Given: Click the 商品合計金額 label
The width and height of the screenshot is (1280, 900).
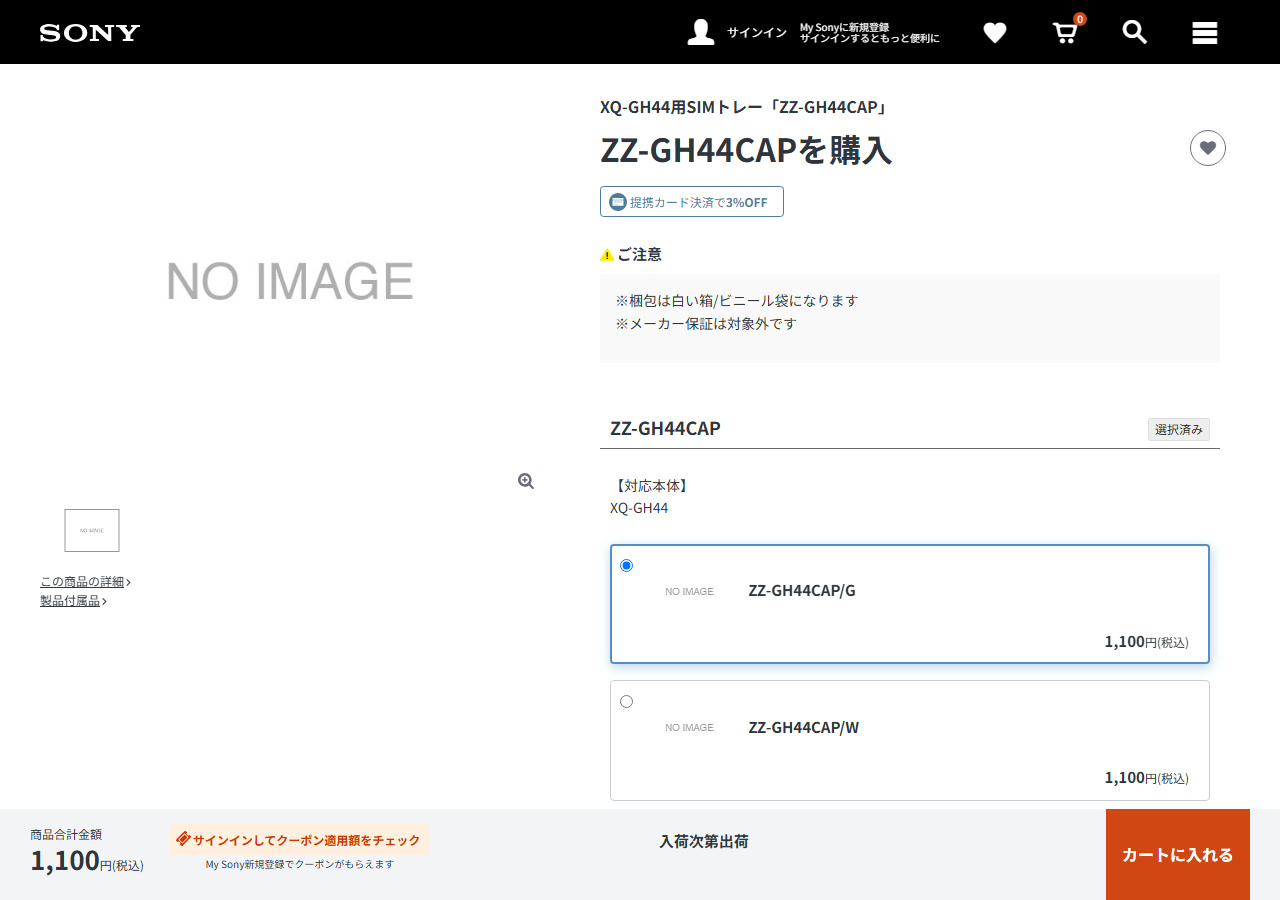Looking at the screenshot, I should pyautogui.click(x=66, y=834).
